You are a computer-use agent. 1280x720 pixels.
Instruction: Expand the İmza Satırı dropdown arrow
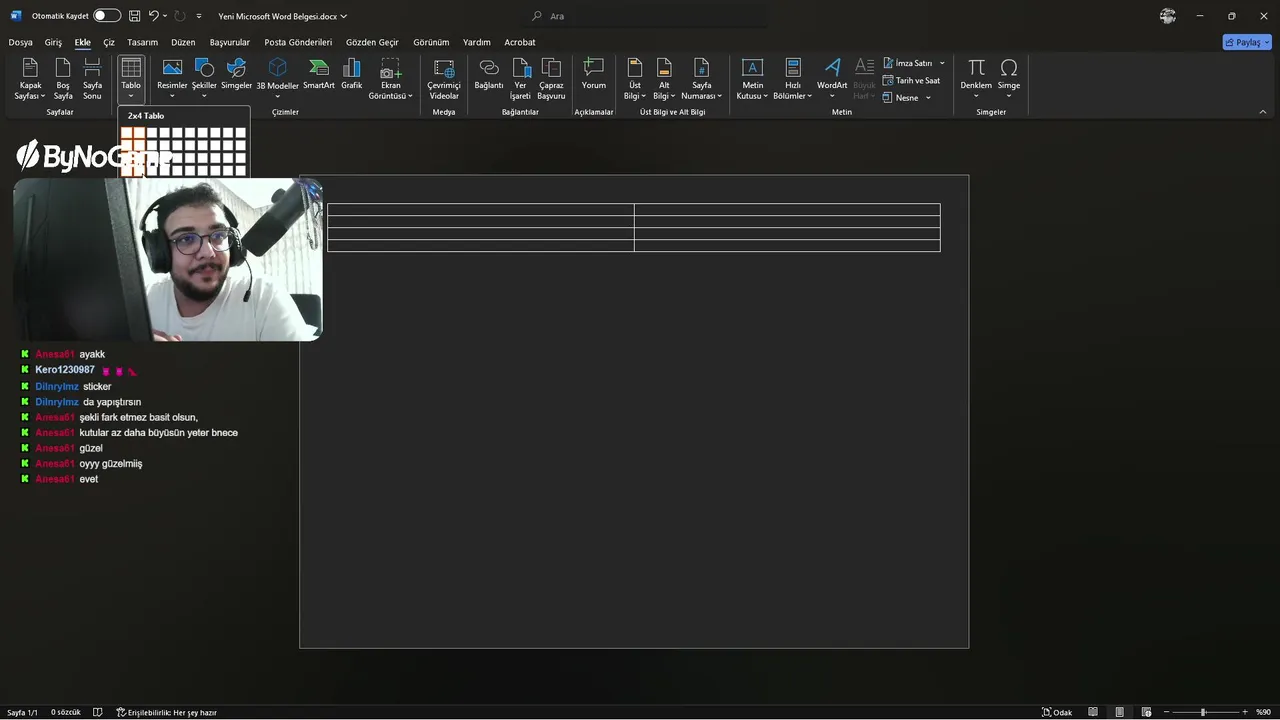pos(942,63)
